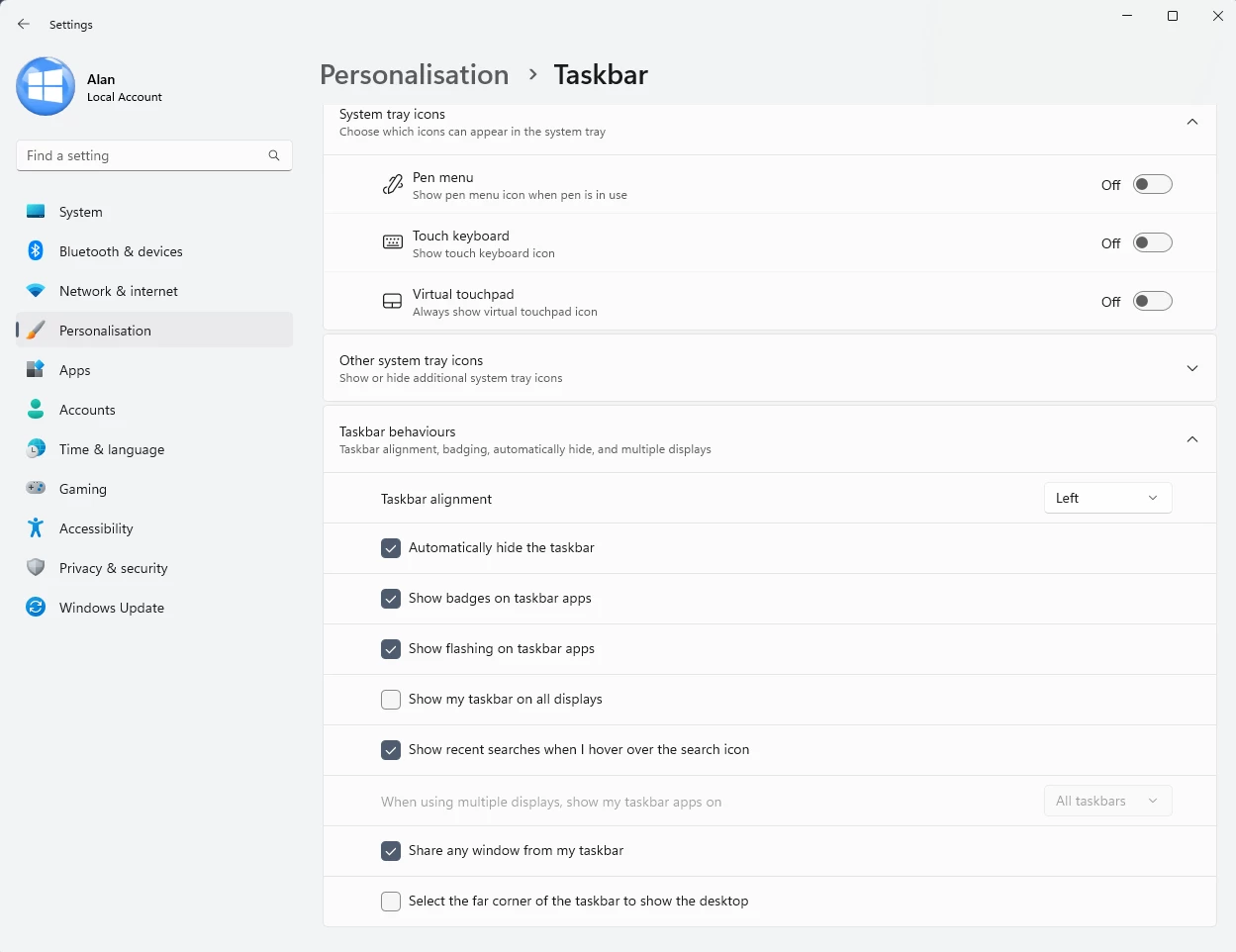The image size is (1236, 952).
Task: Open the All taskbars dropdown
Action: [1108, 801]
